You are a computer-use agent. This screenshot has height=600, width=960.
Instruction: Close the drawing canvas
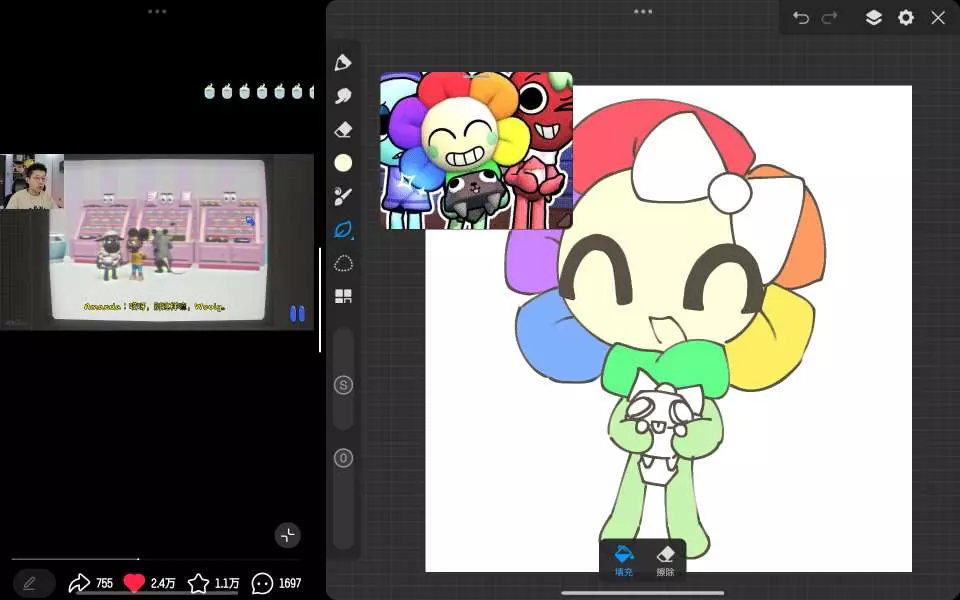(x=938, y=18)
